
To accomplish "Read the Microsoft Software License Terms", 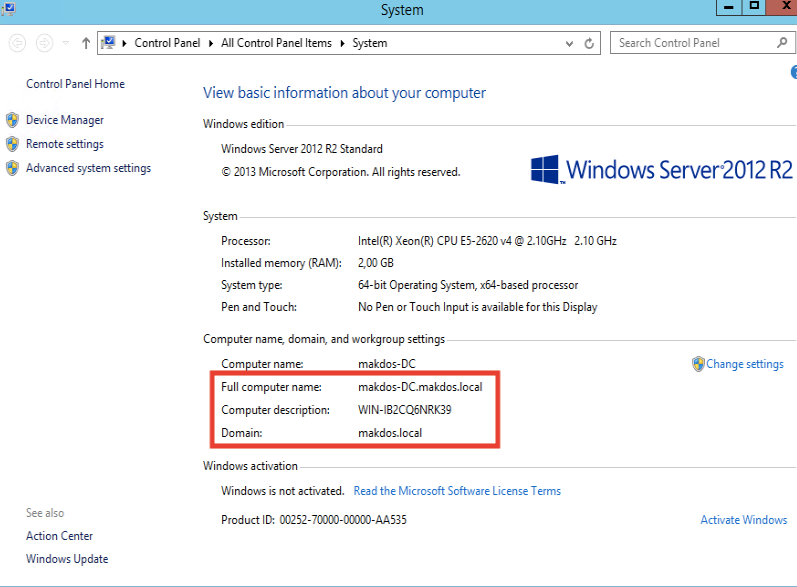I will (457, 491).
